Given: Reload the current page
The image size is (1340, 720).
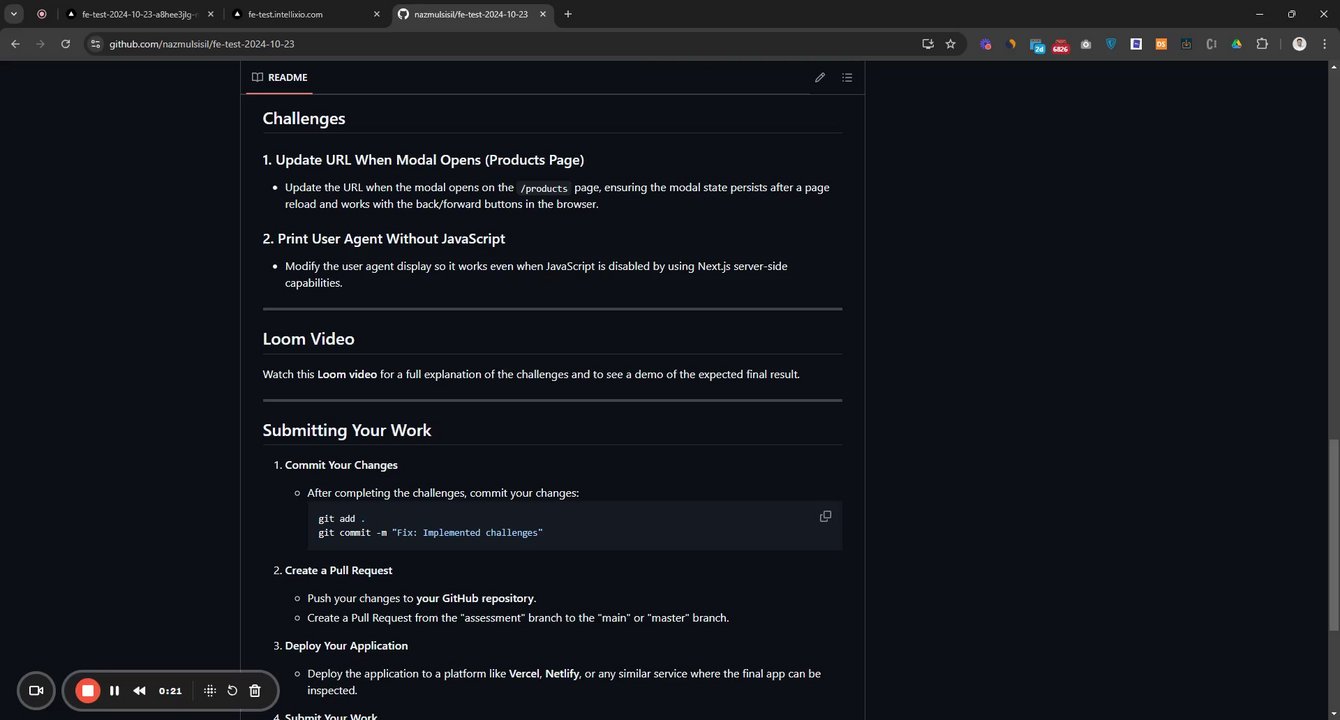Looking at the screenshot, I should coord(66,44).
